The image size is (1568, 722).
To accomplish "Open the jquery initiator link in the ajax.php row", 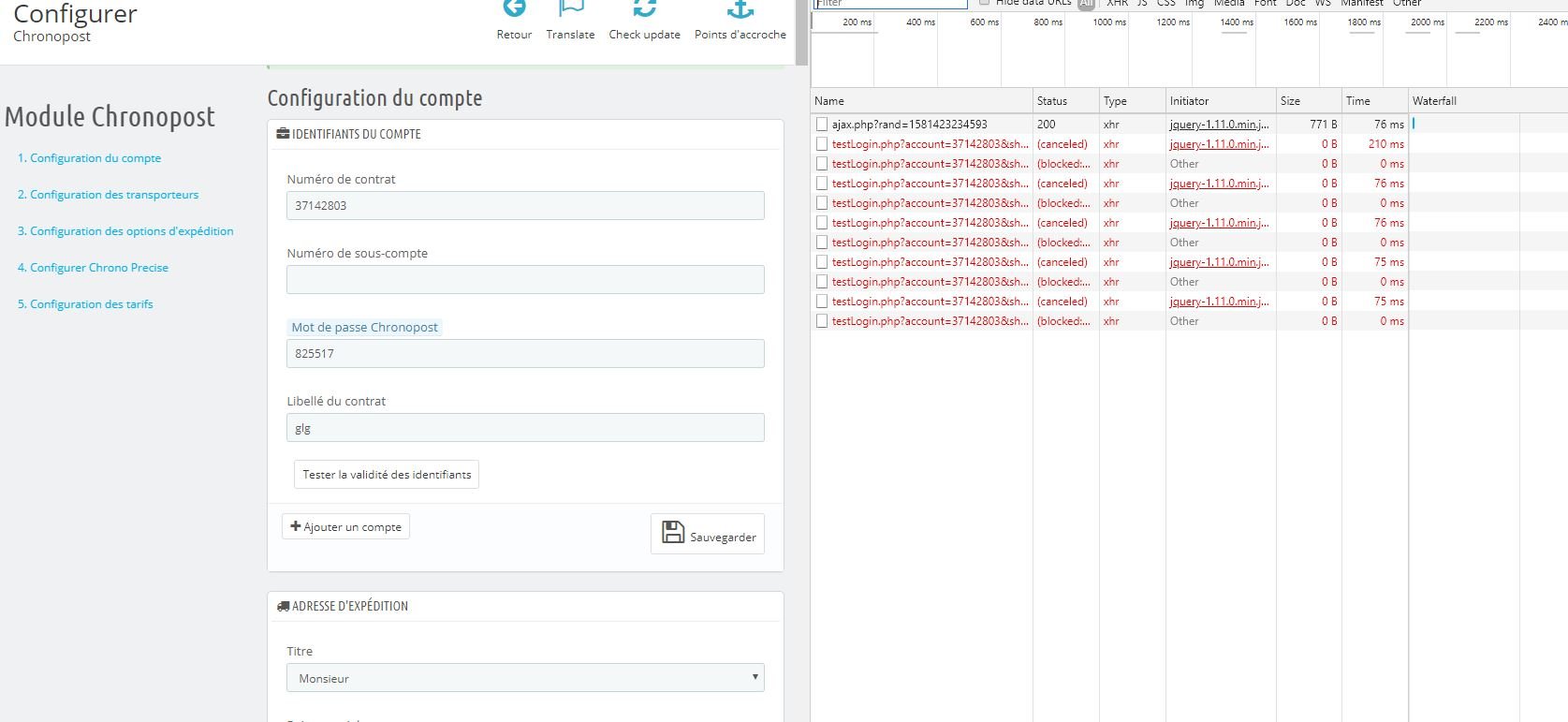I will pos(1219,124).
